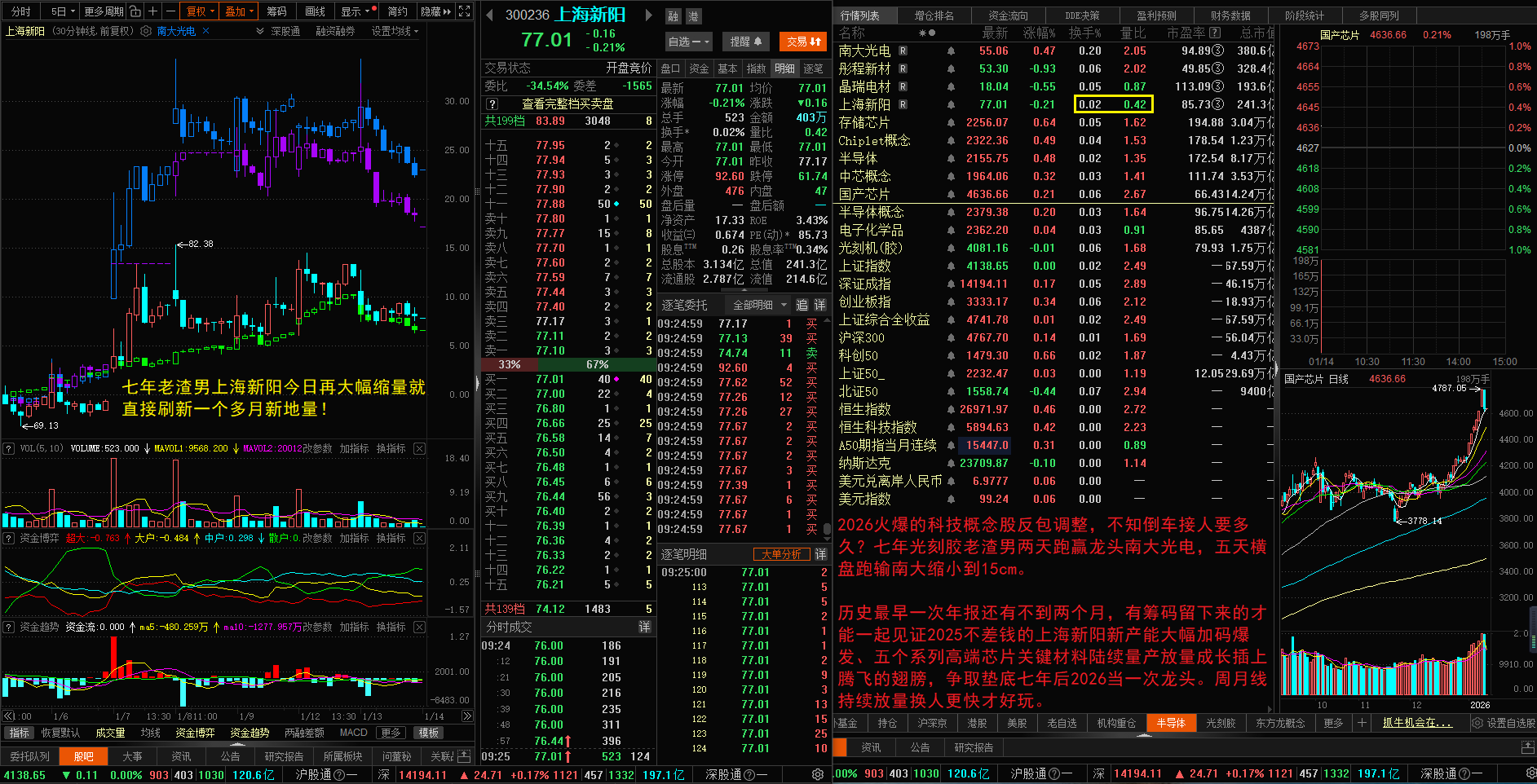Add new watchlist group with plus icon
This screenshot has width=1537, height=784.
(x=1361, y=723)
